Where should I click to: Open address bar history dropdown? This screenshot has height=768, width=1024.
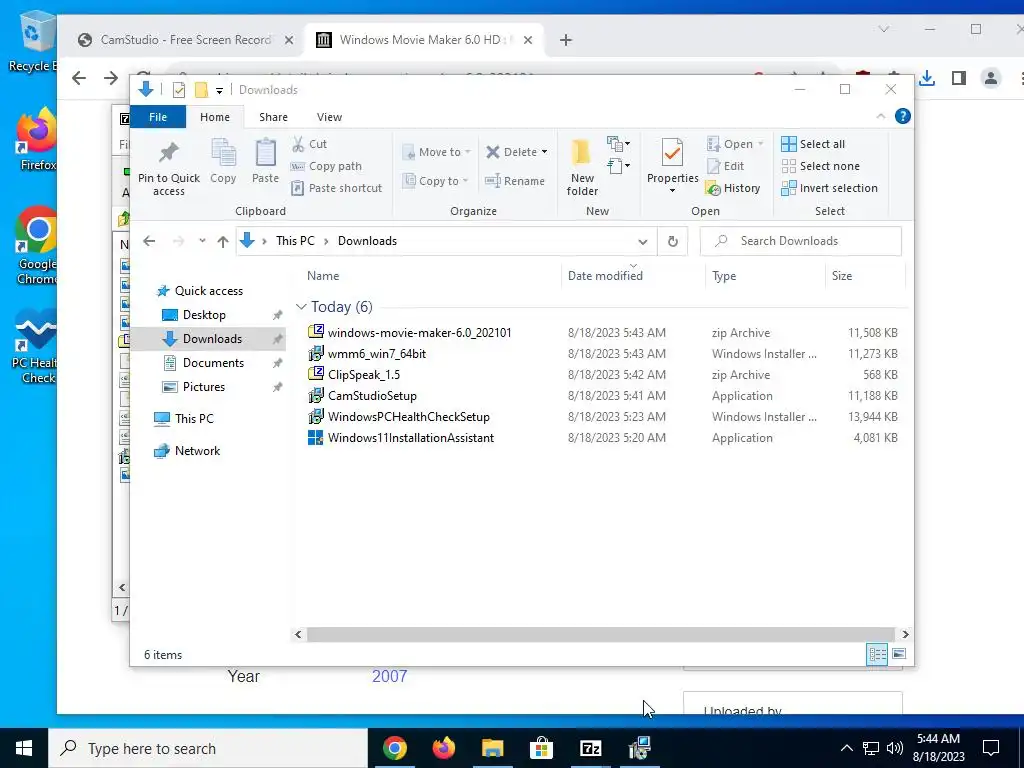(x=643, y=242)
